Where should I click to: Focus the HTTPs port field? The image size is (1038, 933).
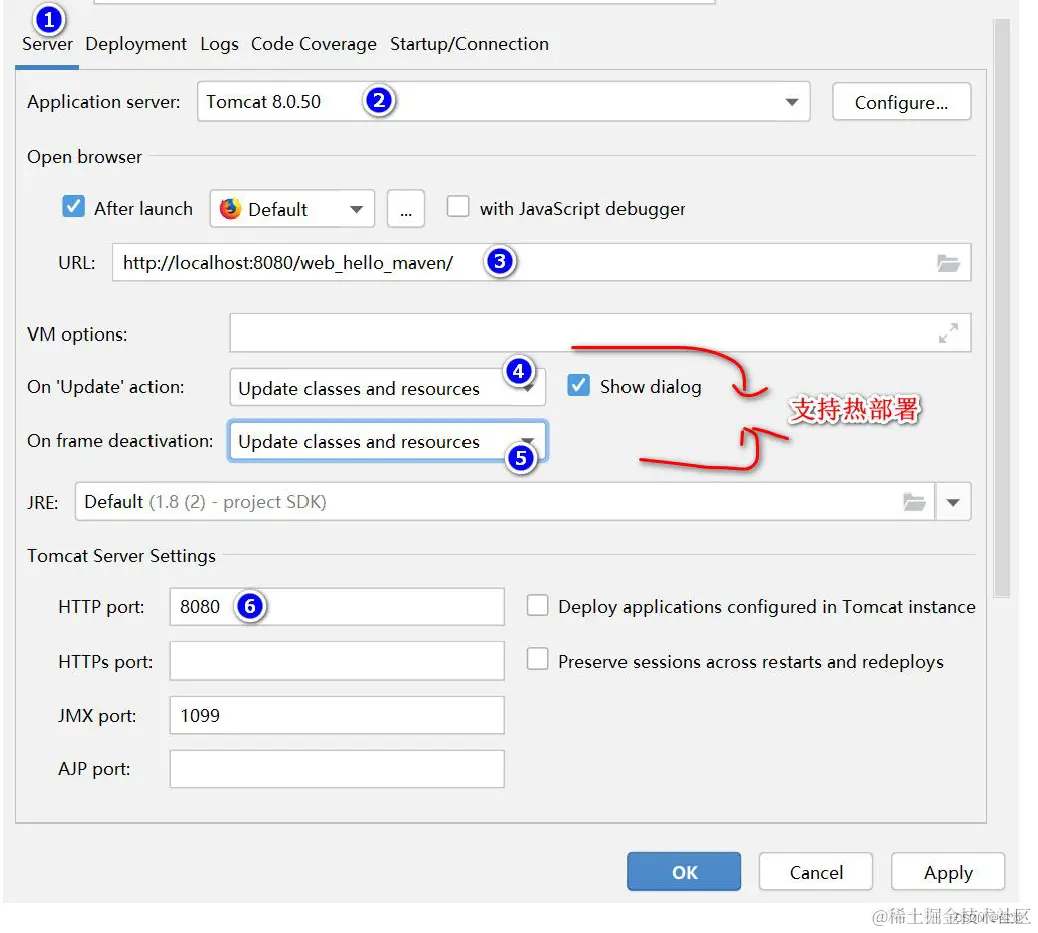[337, 661]
